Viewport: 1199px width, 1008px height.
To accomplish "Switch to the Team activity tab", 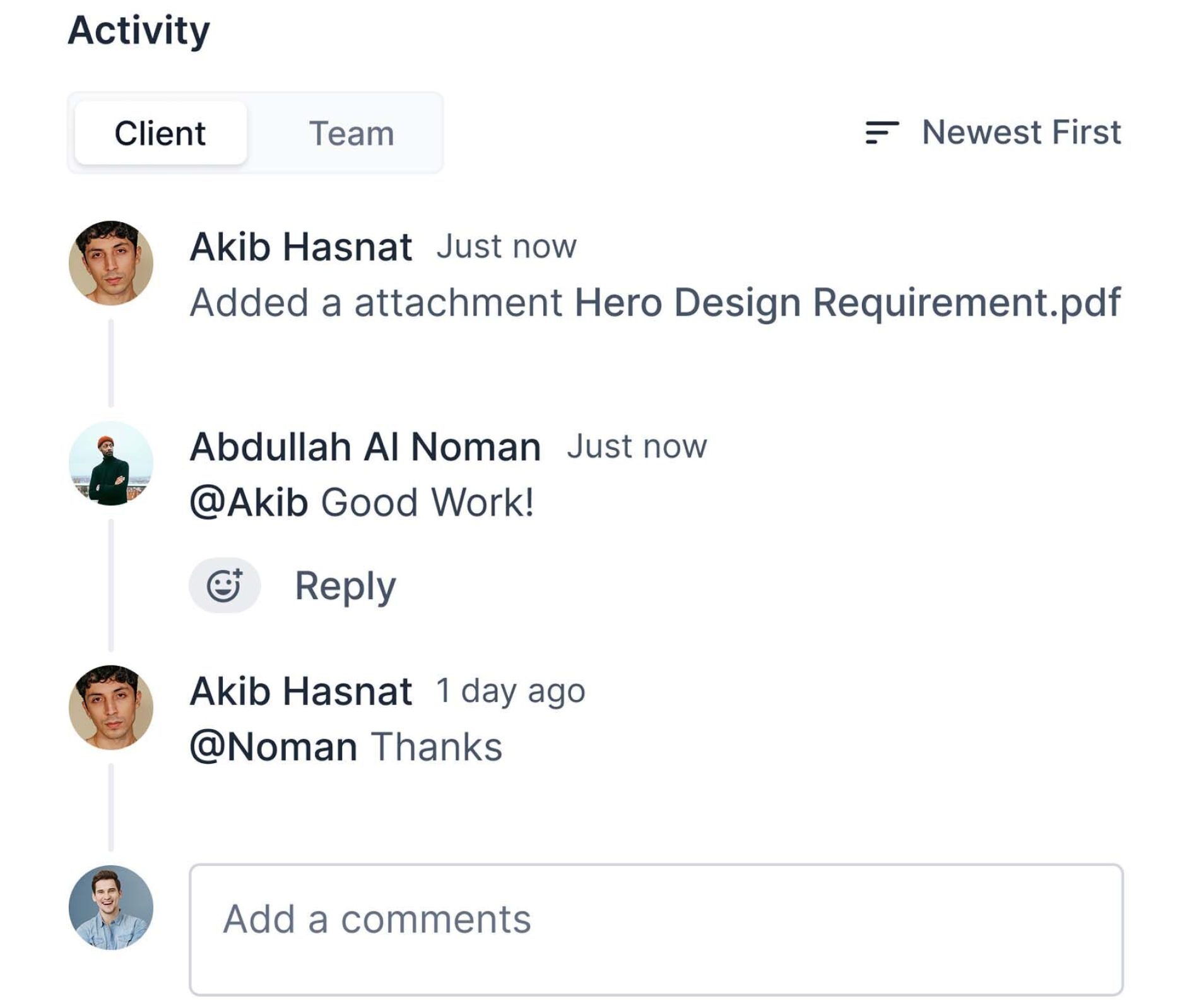I will [x=351, y=133].
